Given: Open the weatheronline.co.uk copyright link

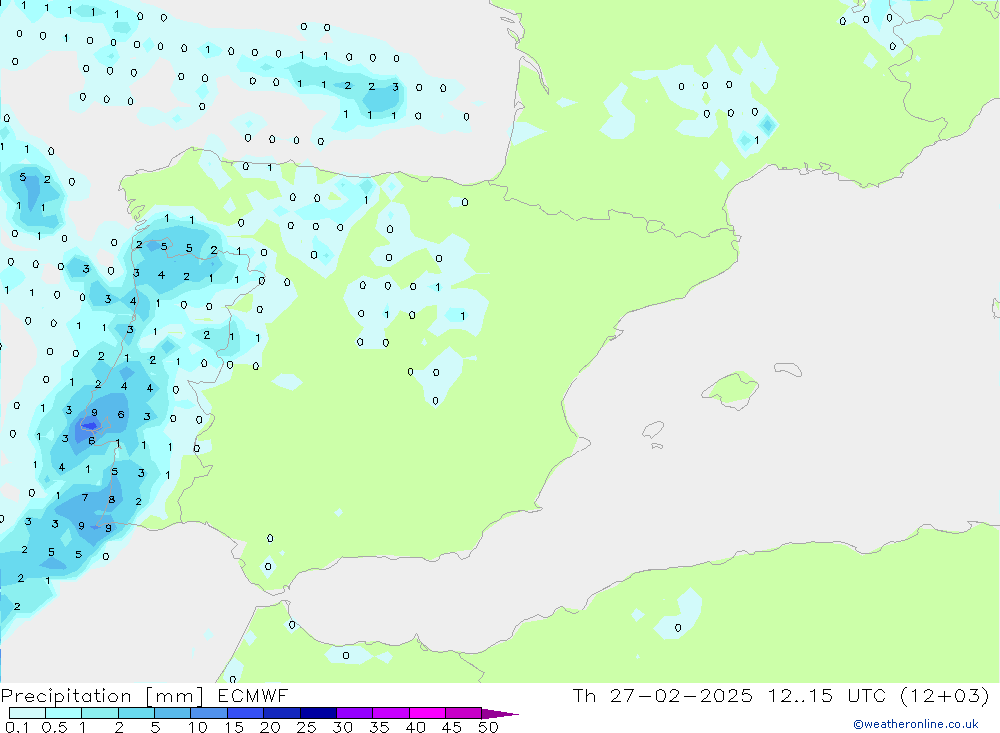Looking at the screenshot, I should [915, 724].
